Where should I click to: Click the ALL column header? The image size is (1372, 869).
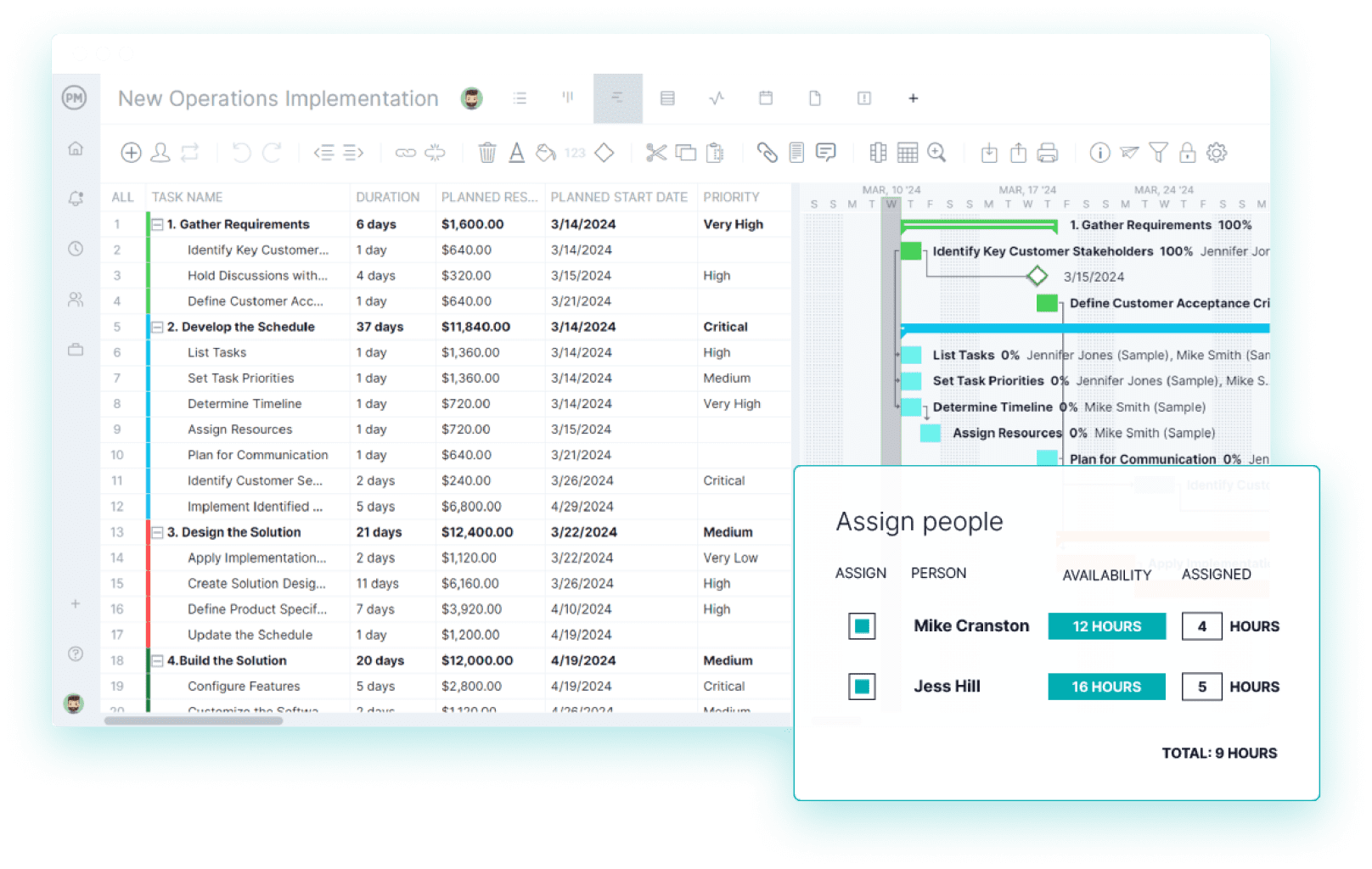coord(122,197)
